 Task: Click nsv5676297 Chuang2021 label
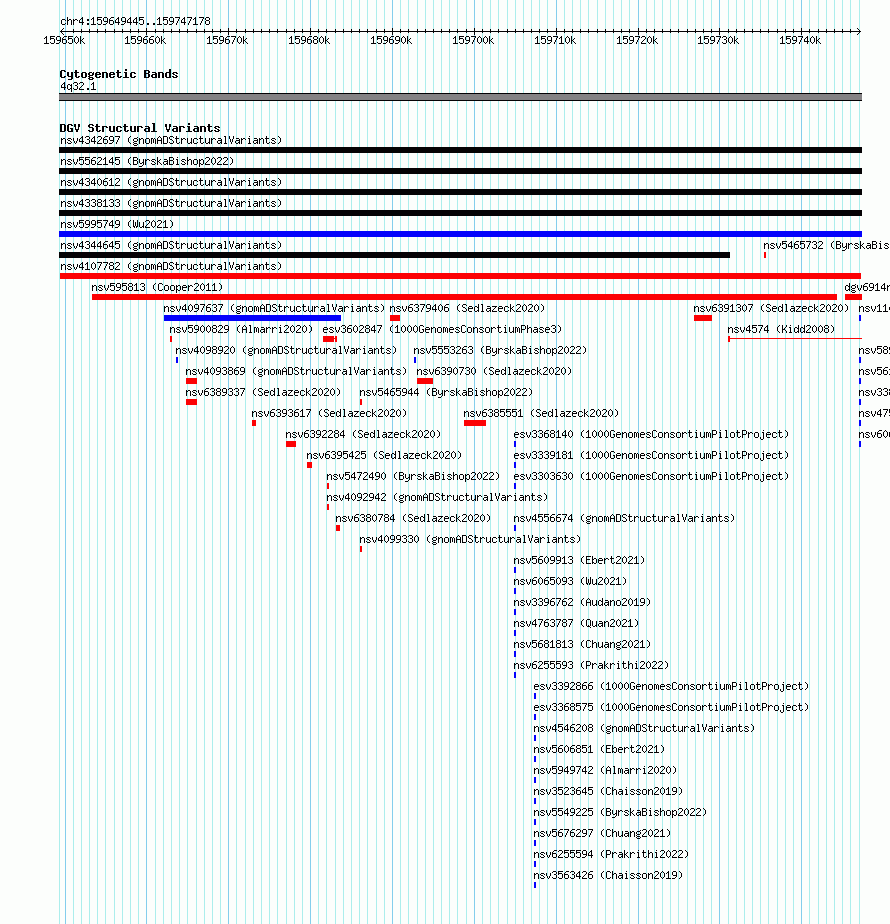(602, 833)
